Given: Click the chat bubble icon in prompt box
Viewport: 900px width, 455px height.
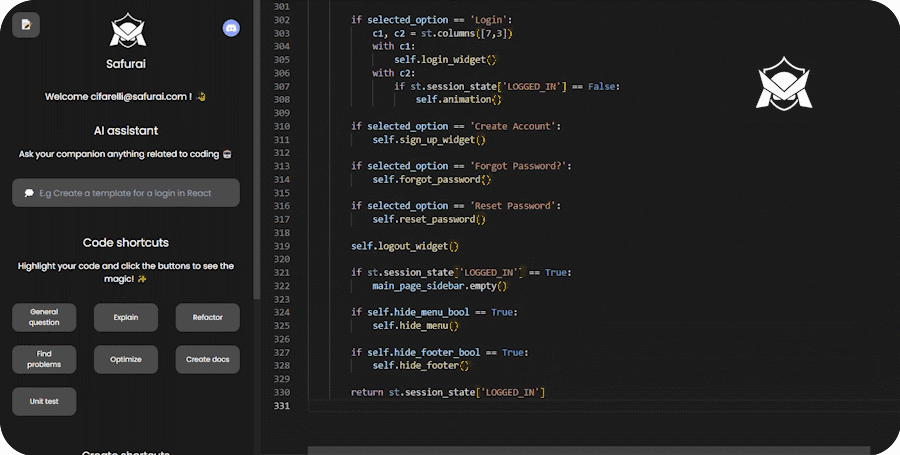Looking at the screenshot, I should click(x=29, y=193).
